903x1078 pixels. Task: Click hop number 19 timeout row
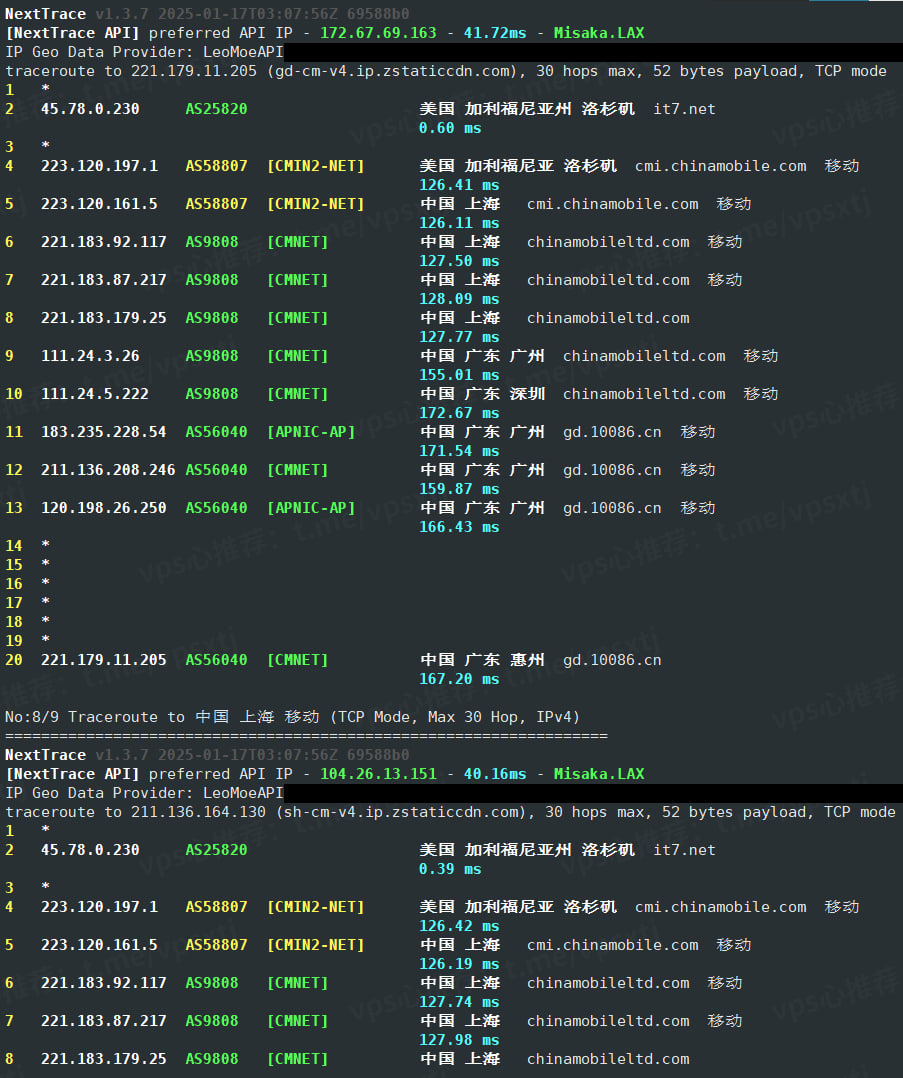point(28,641)
